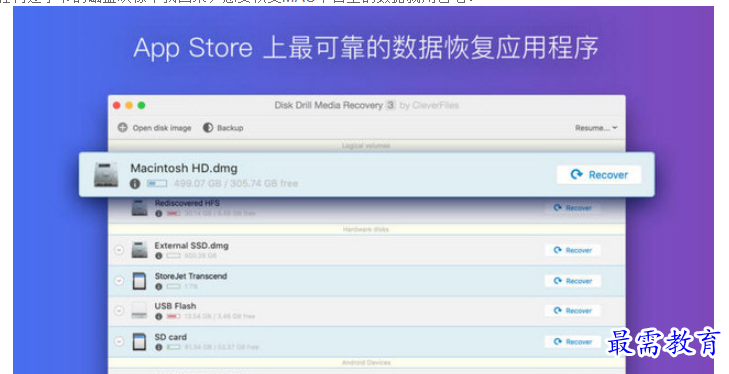Click the Android Devices section header
This screenshot has height=374, width=729.
pyautogui.click(x=366, y=362)
